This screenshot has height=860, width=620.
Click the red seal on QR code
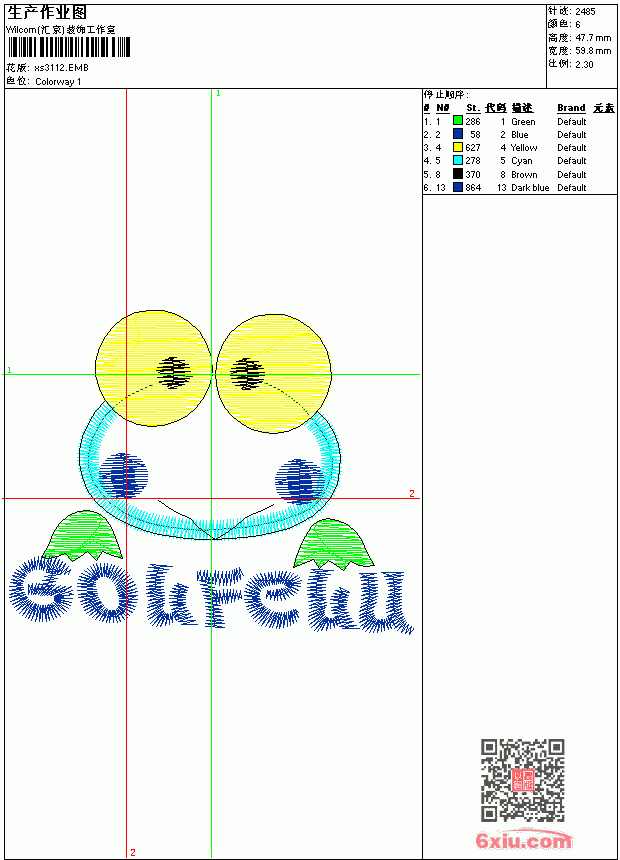(x=523, y=780)
